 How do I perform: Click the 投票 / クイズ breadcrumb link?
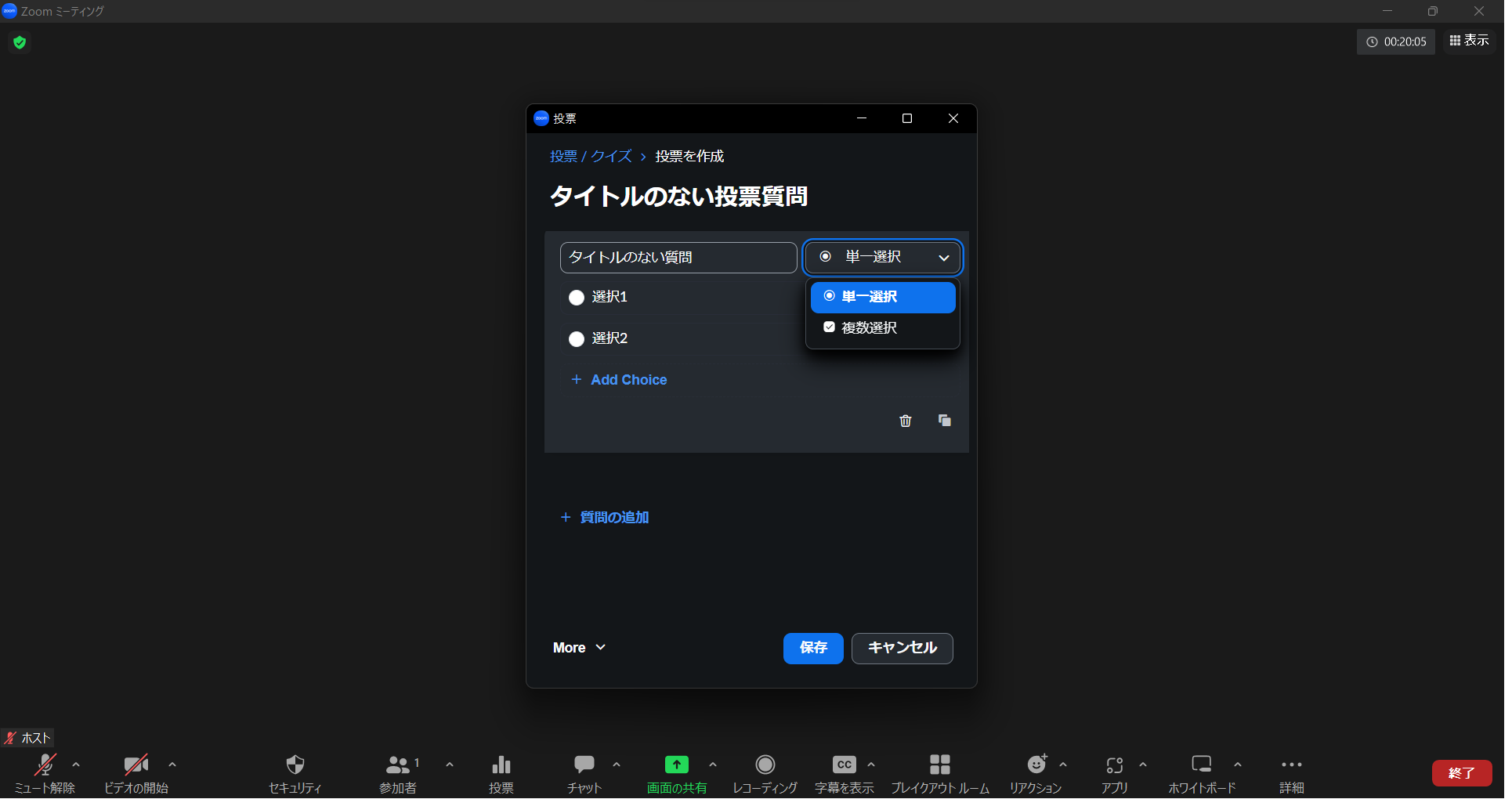tap(591, 157)
